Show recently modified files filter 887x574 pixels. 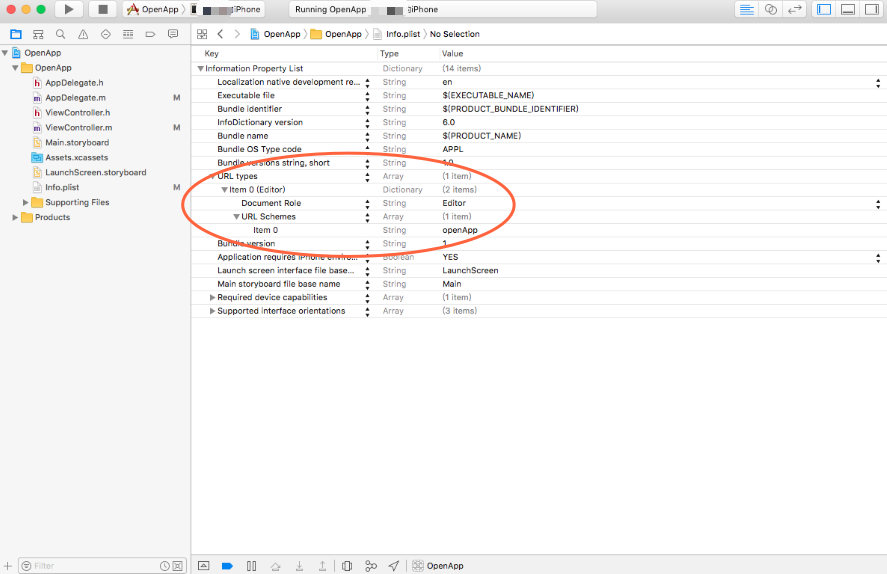(x=165, y=566)
